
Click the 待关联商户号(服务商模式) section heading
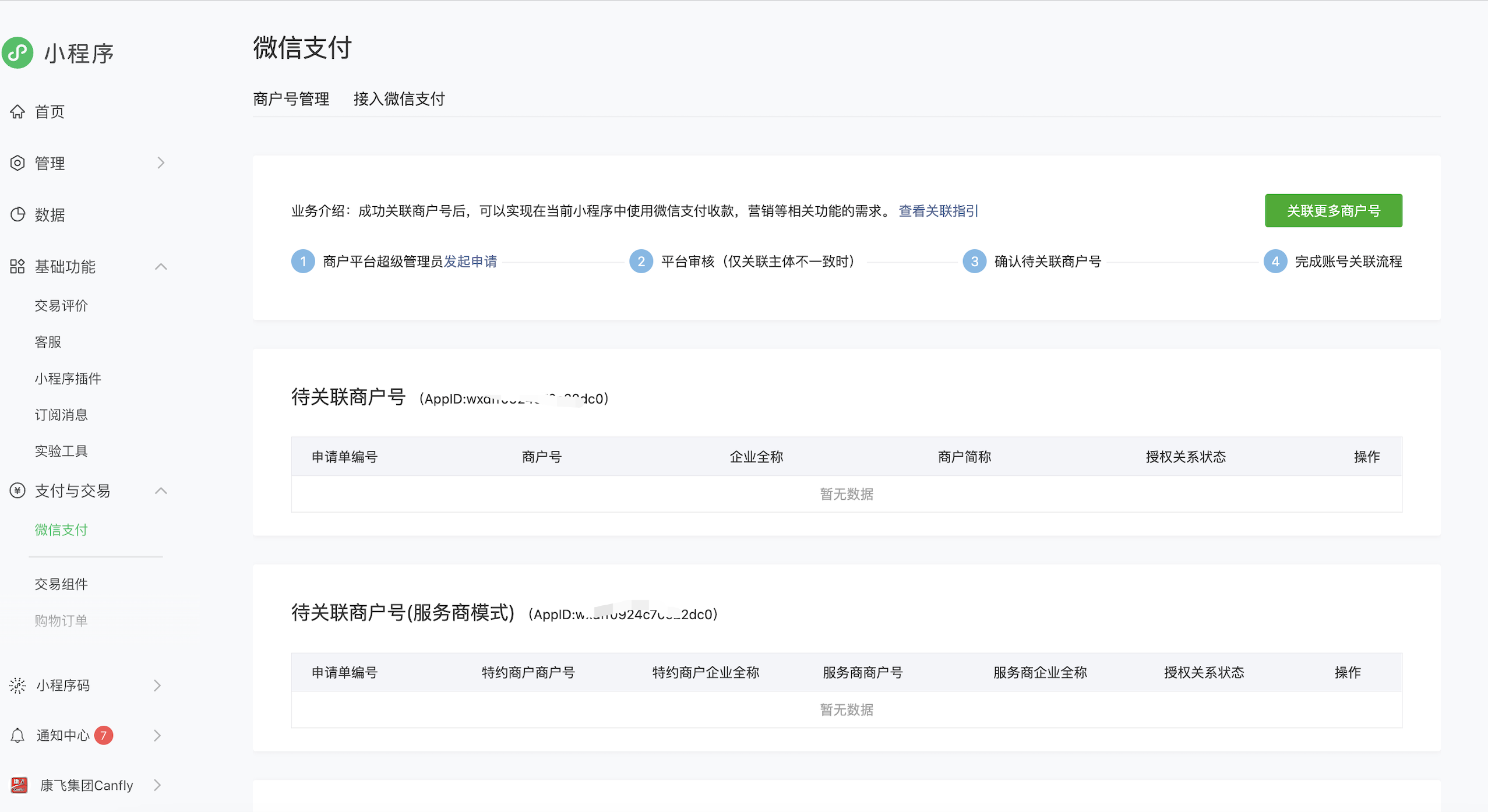[403, 612]
